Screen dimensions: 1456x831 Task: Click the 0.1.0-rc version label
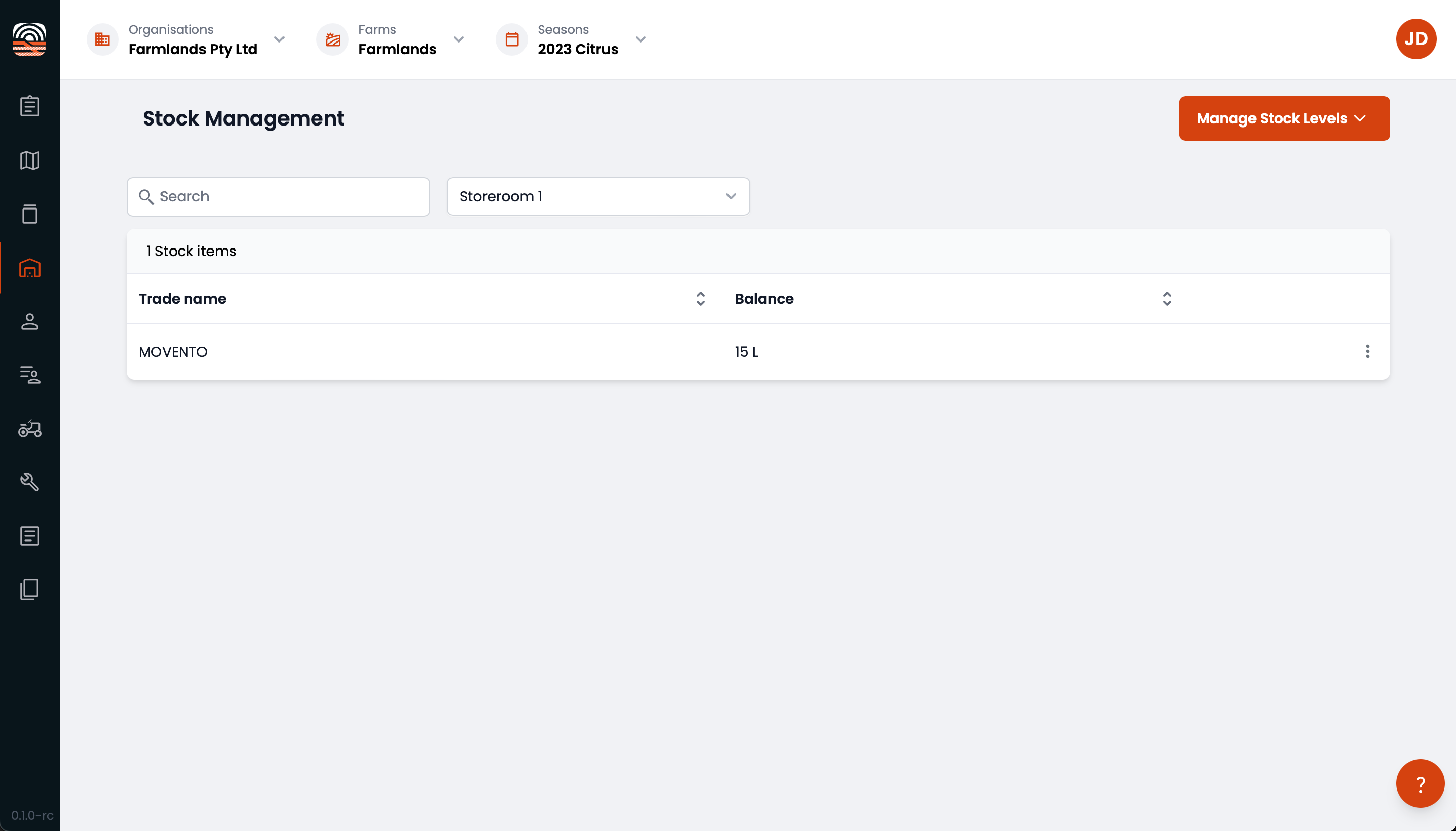(x=32, y=815)
